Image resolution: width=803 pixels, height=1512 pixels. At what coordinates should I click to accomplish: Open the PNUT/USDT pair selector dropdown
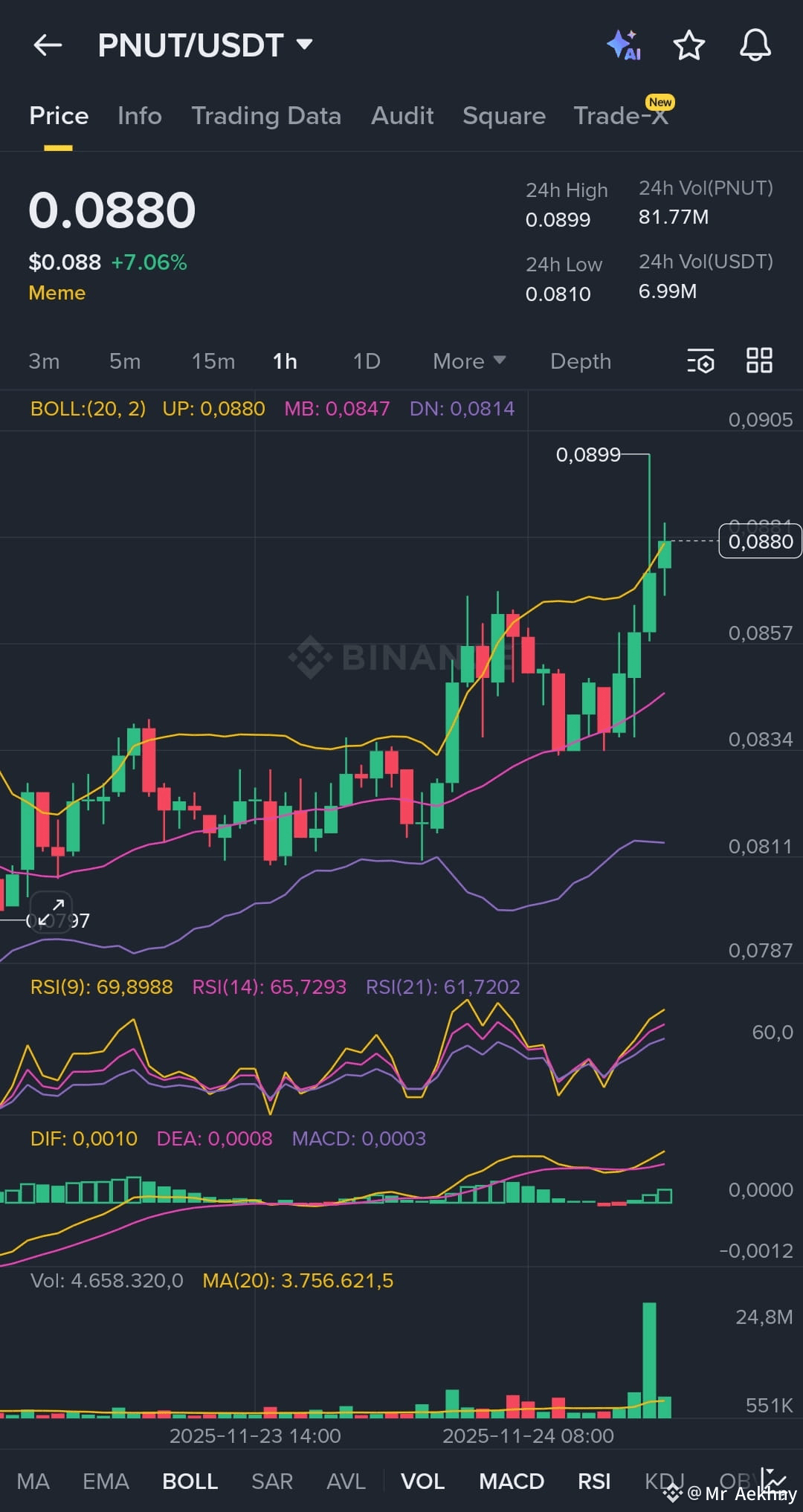[205, 45]
